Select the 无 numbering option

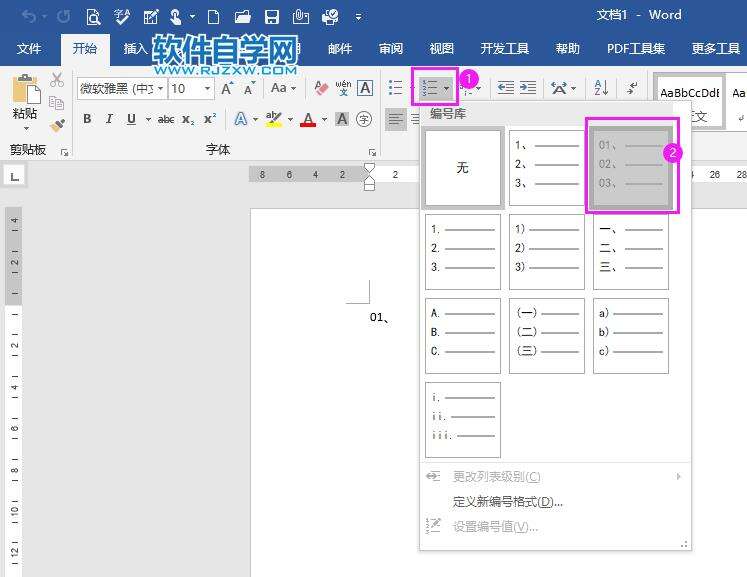tap(463, 168)
